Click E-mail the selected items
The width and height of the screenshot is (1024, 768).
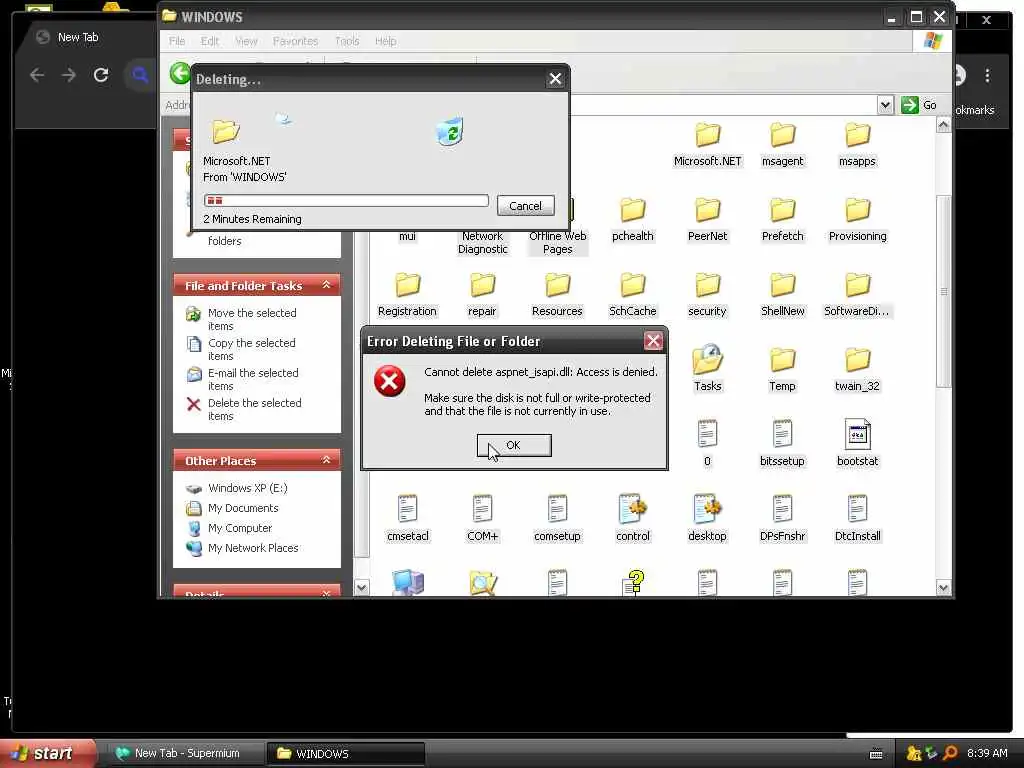253,379
